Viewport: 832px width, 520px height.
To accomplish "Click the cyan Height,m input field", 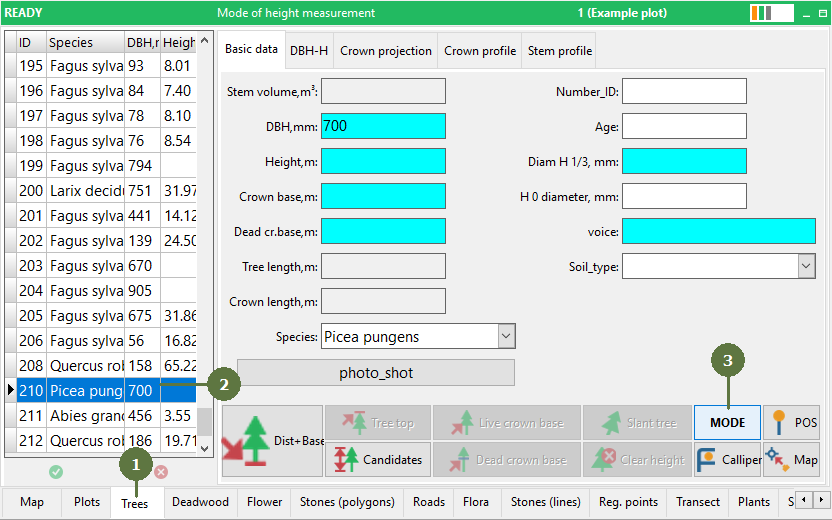I will point(383,161).
